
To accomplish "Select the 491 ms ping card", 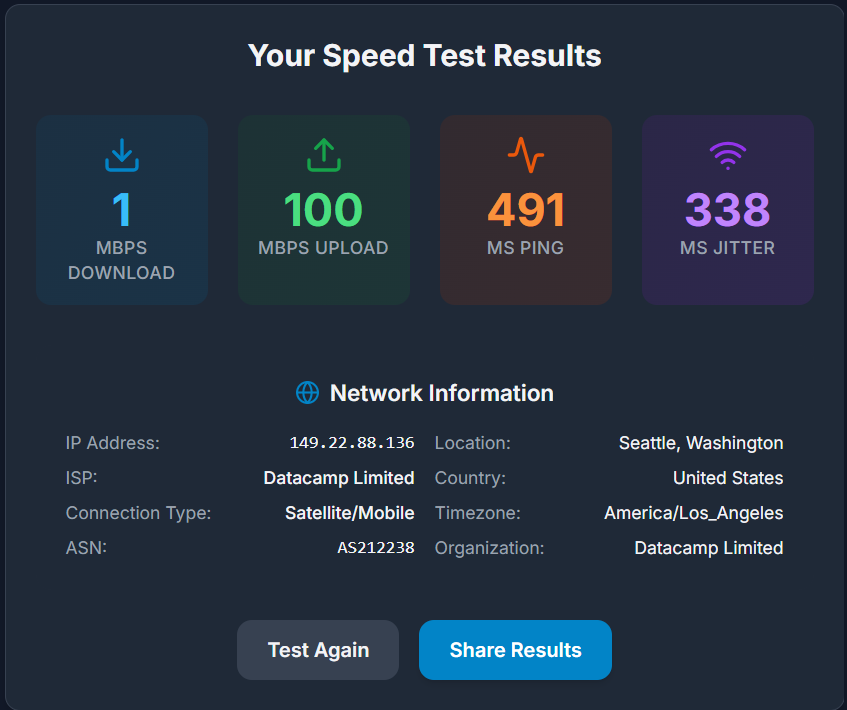I will (x=526, y=210).
